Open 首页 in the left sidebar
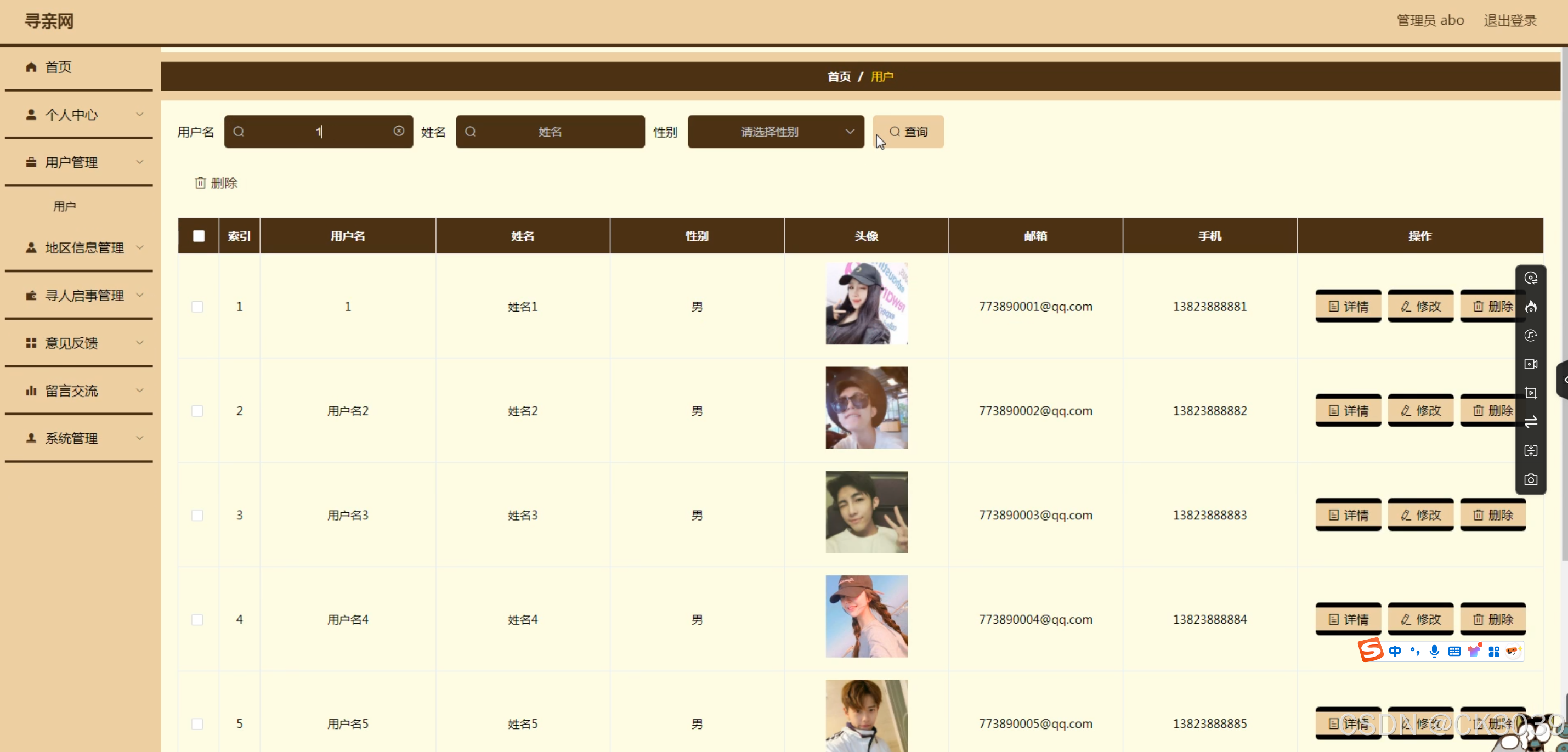 coord(58,67)
